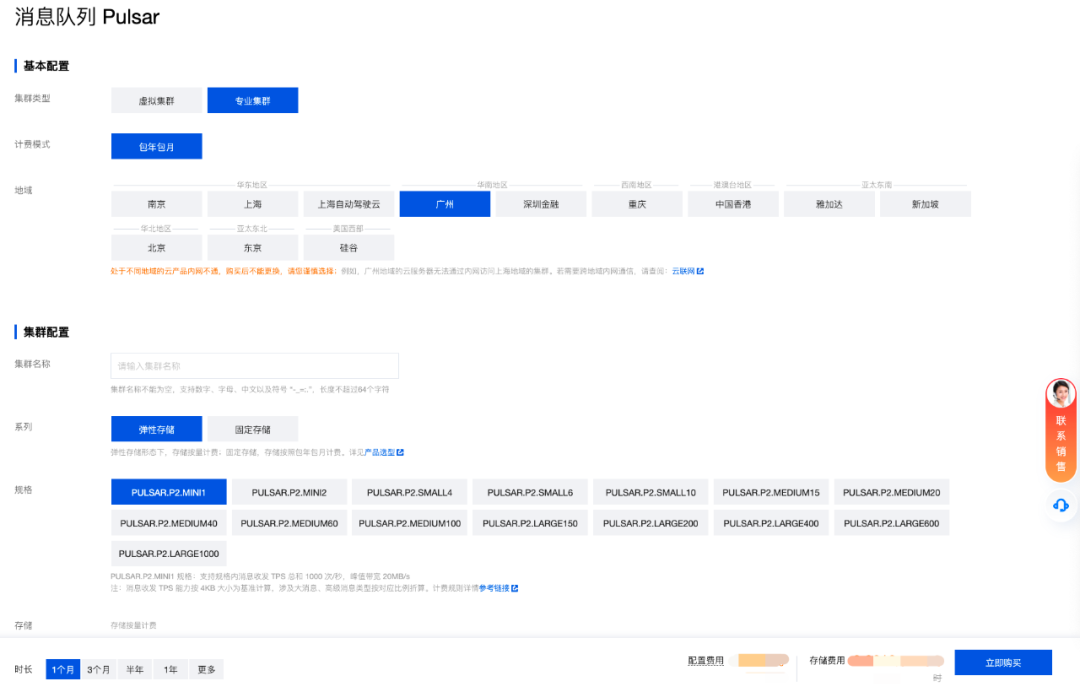Open the headset customer support icon
This screenshot has height=692, width=1080.
1061,505
